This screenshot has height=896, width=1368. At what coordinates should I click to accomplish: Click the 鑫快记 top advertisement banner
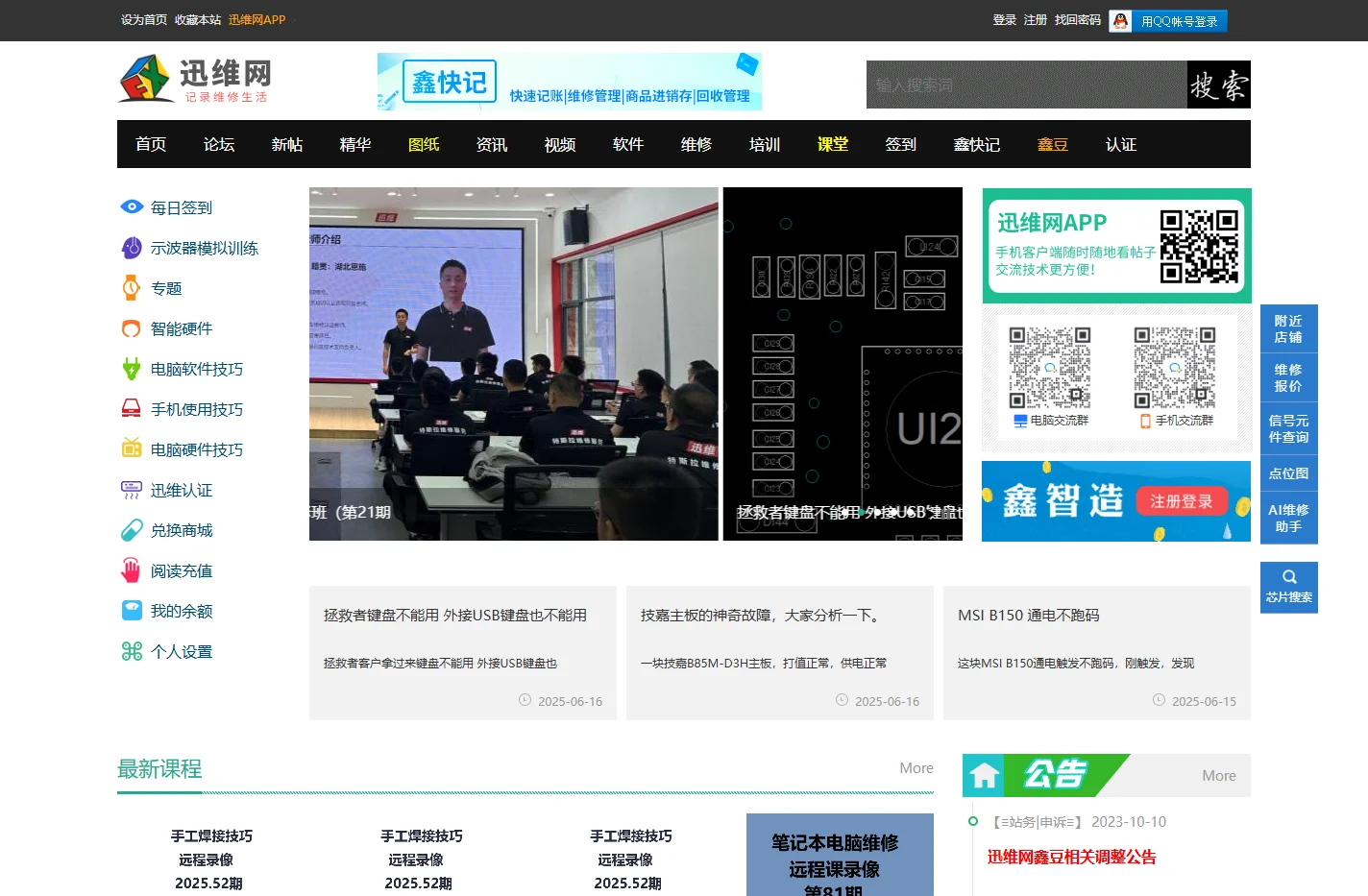pos(570,82)
